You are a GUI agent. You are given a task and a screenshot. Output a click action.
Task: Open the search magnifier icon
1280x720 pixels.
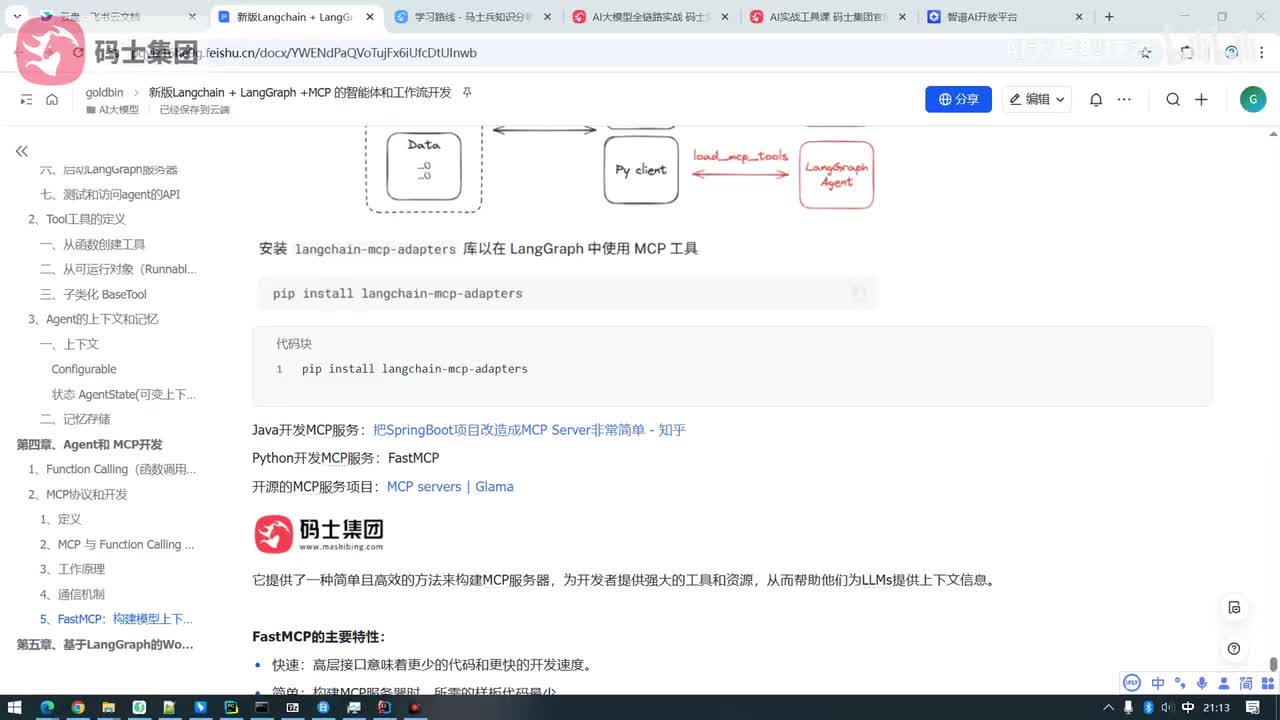1173,99
